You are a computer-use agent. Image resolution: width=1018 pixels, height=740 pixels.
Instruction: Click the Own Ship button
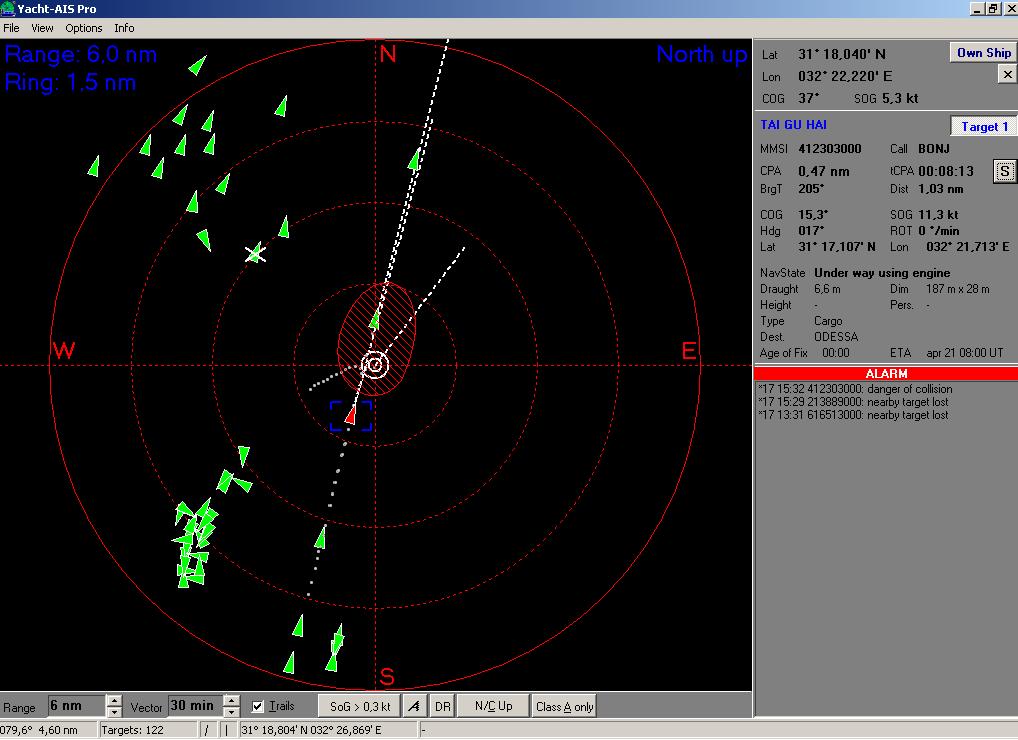point(983,53)
